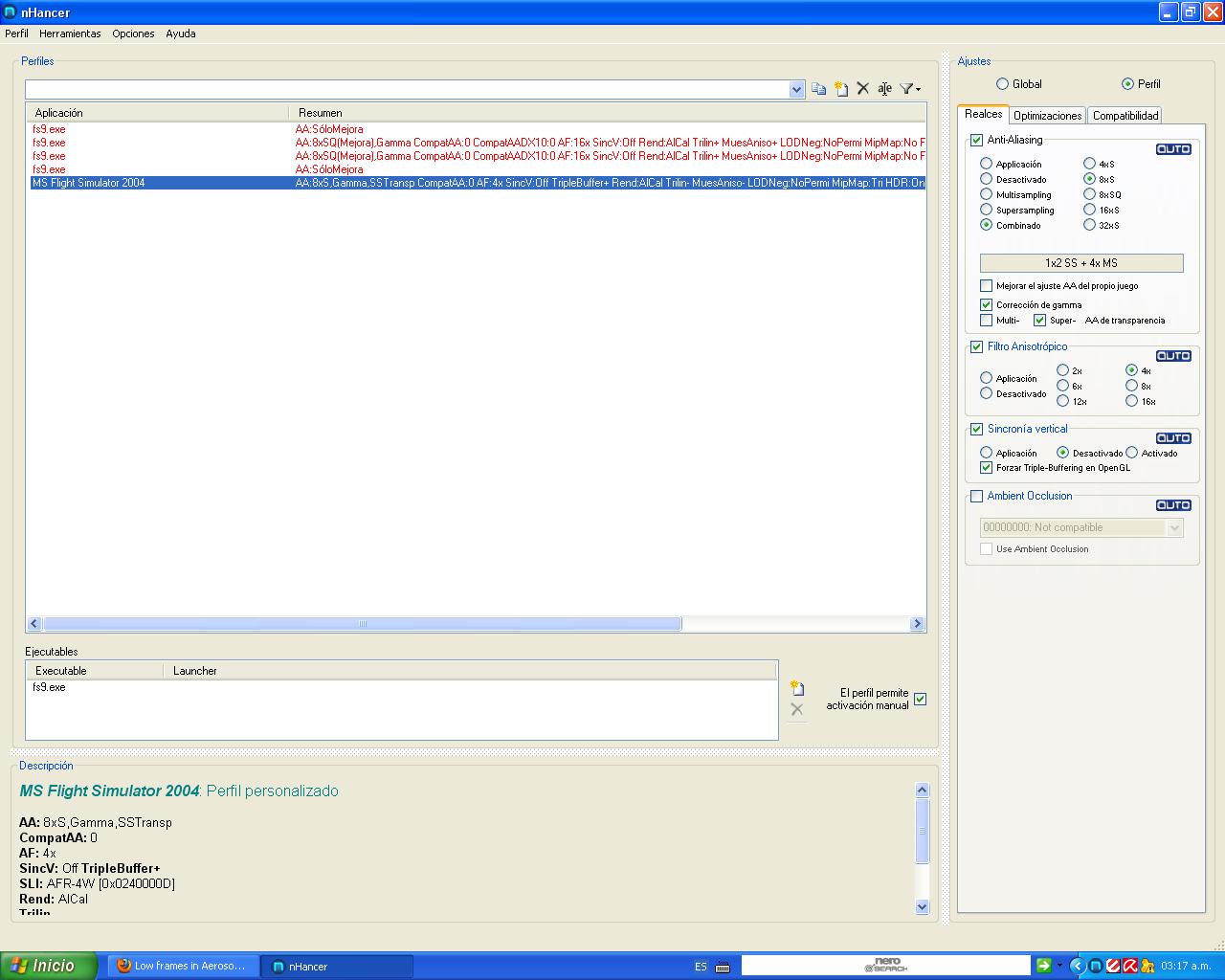The image size is (1225, 980).
Task: Sort profiles by Aplicación column header
Action: (158, 113)
